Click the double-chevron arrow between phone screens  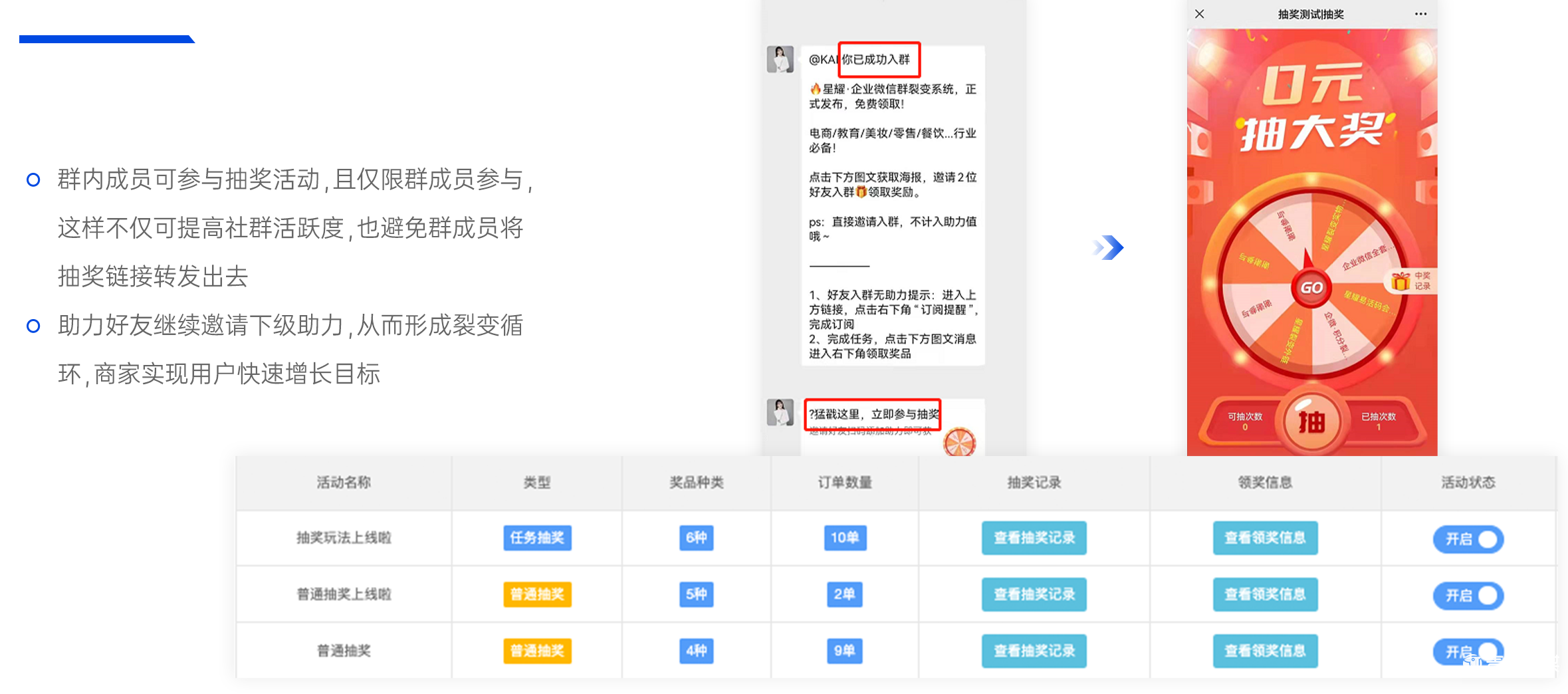pyautogui.click(x=1109, y=248)
